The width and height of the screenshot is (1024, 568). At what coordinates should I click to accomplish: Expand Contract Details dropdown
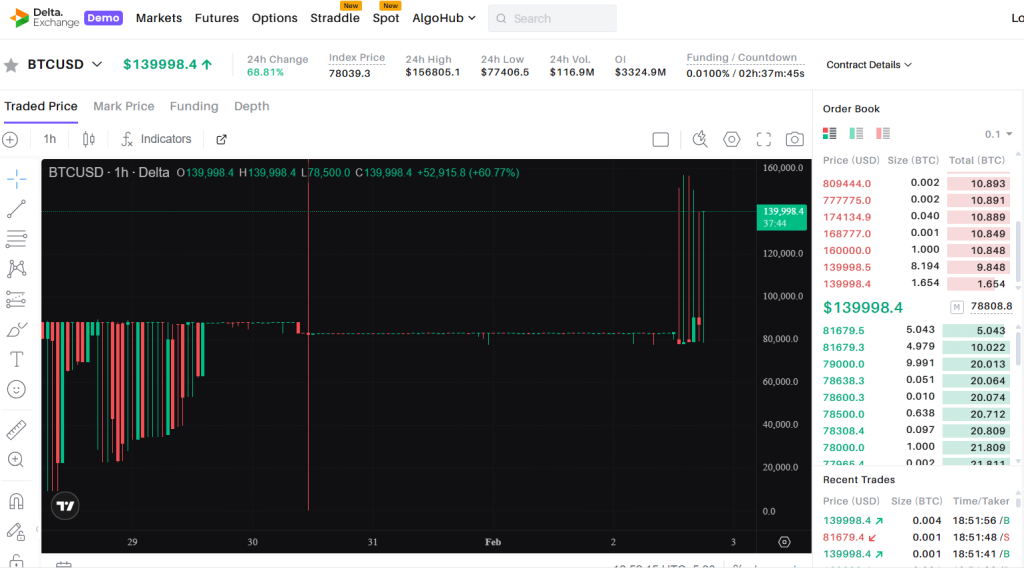coord(868,65)
